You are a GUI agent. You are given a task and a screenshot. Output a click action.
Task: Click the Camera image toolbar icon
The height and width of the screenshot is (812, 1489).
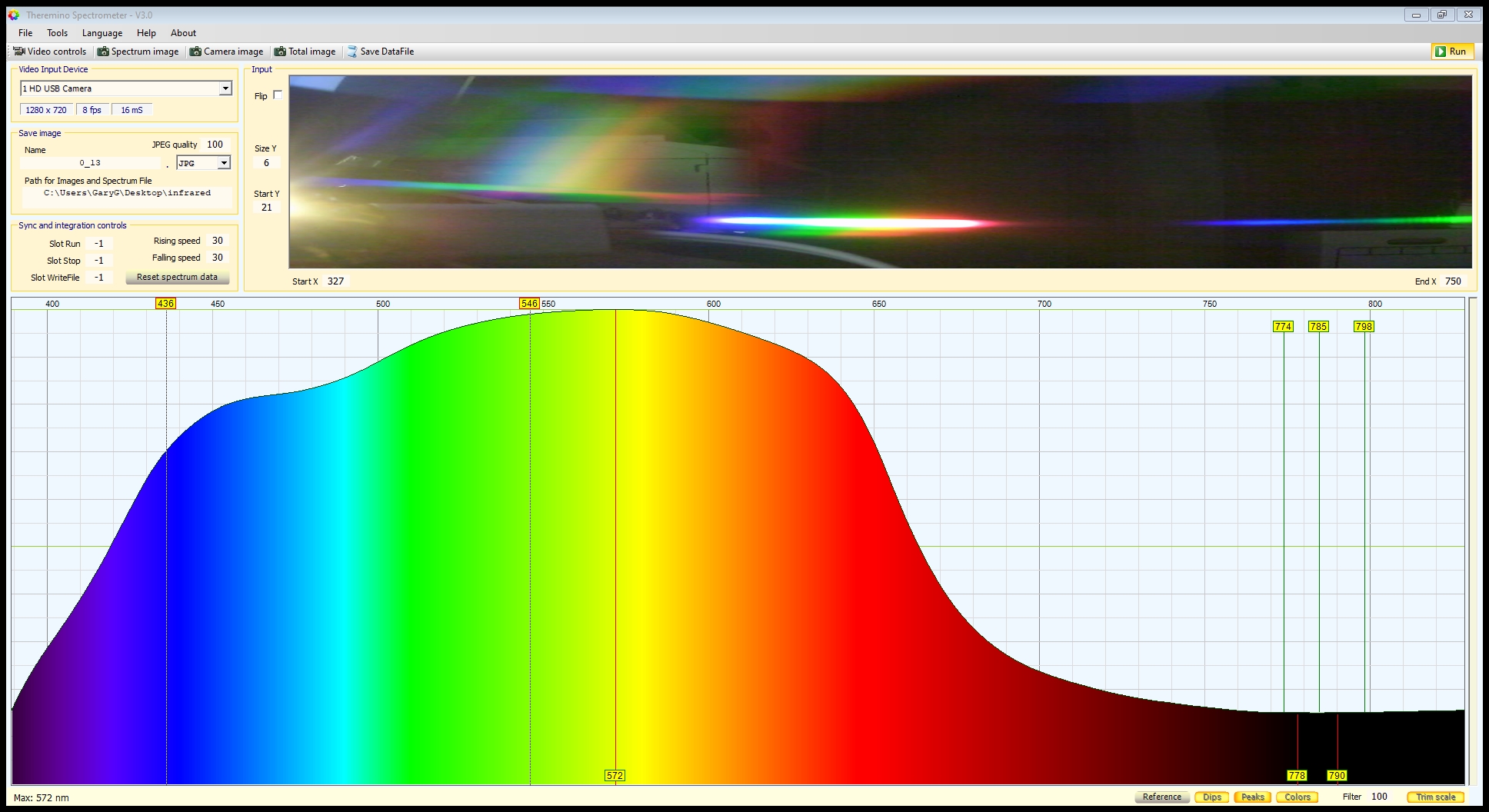click(x=195, y=52)
